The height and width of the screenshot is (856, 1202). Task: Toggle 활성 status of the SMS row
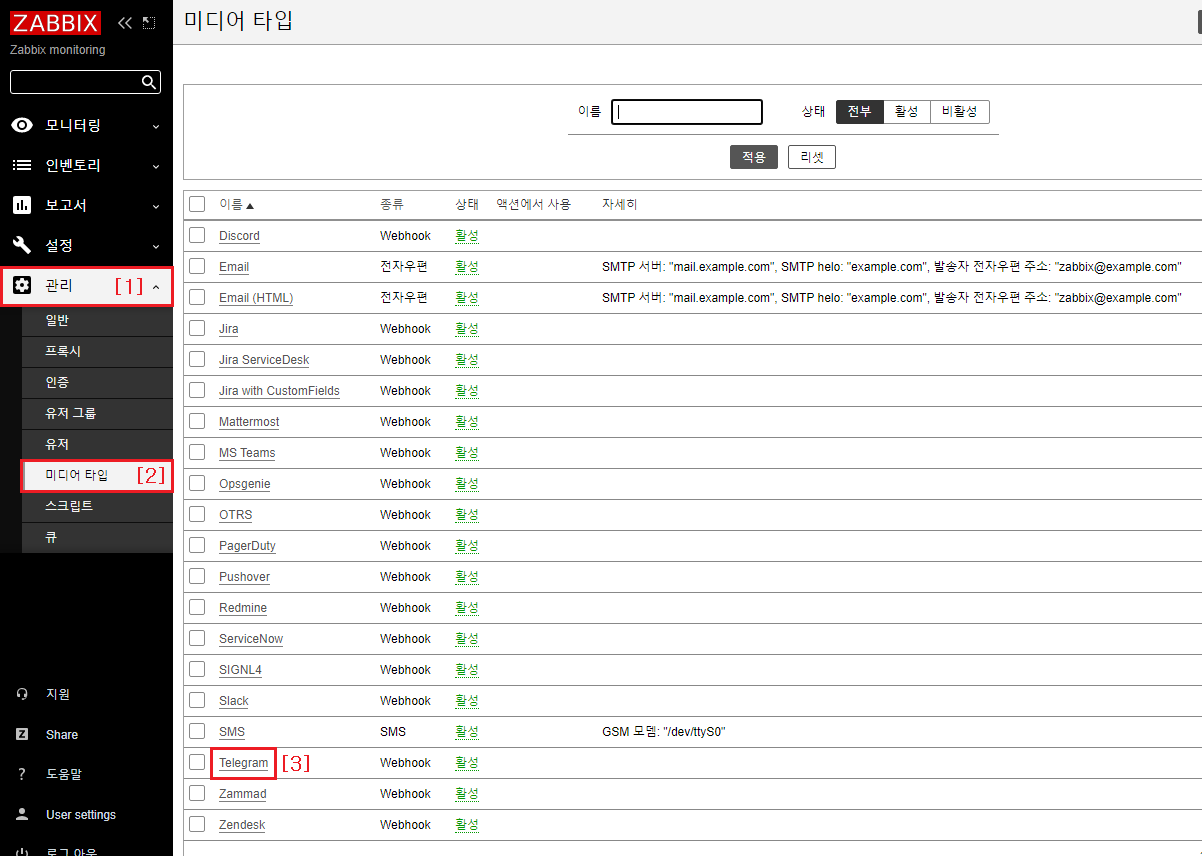point(467,732)
